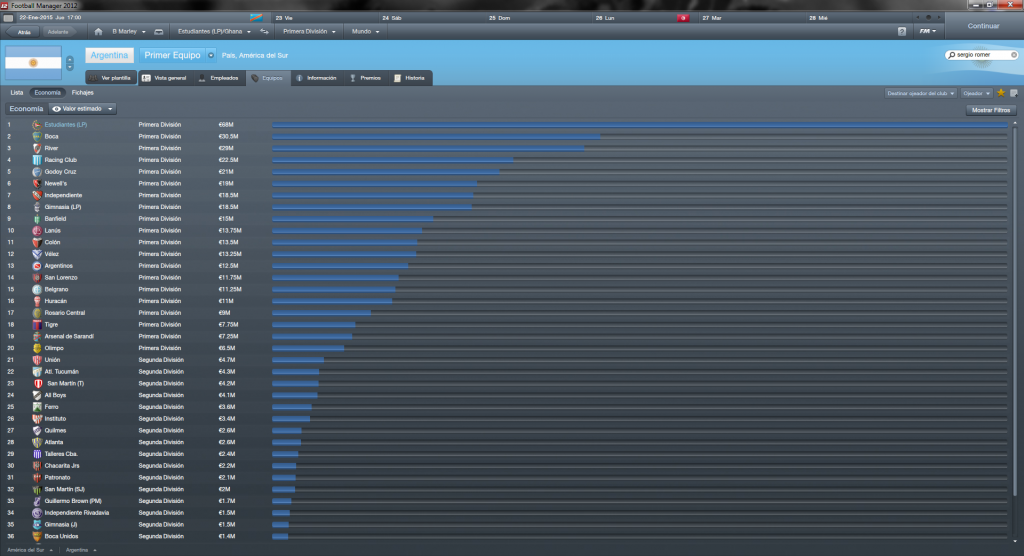Open the Mundo dropdown menu
The image size is (1024, 556).
pyautogui.click(x=365, y=31)
